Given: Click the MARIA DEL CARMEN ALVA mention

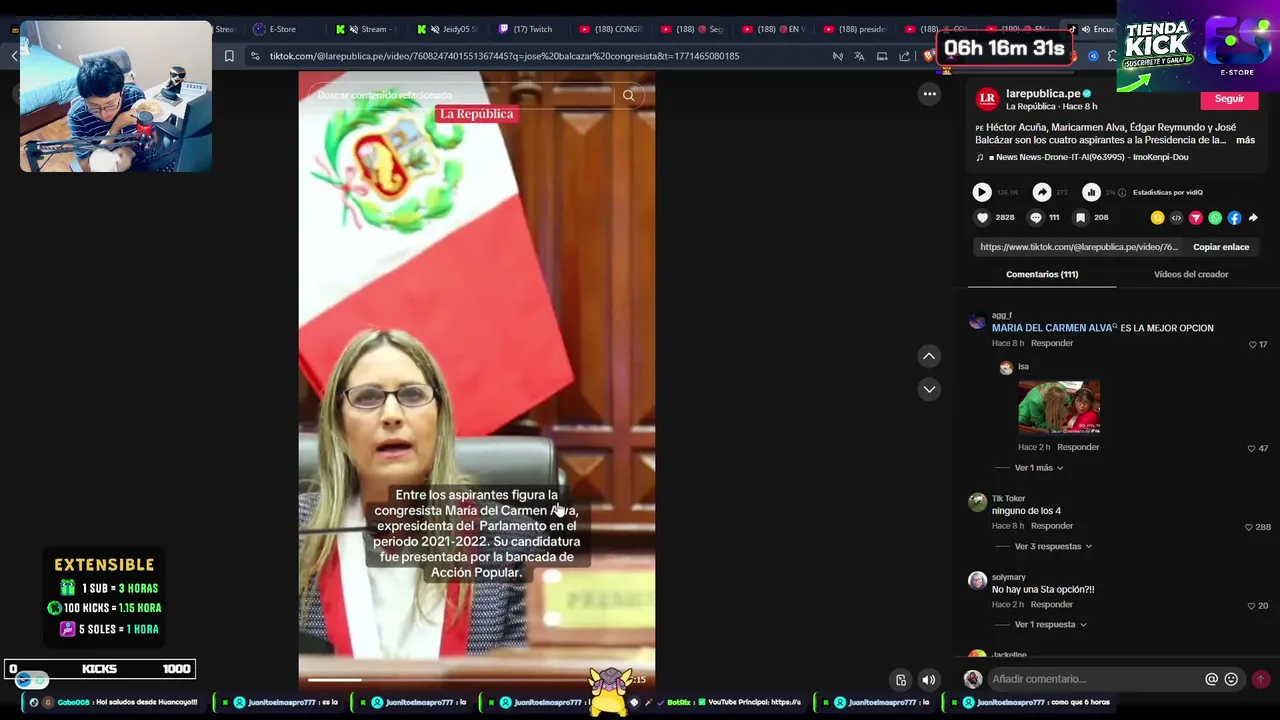Looking at the screenshot, I should (x=1052, y=328).
